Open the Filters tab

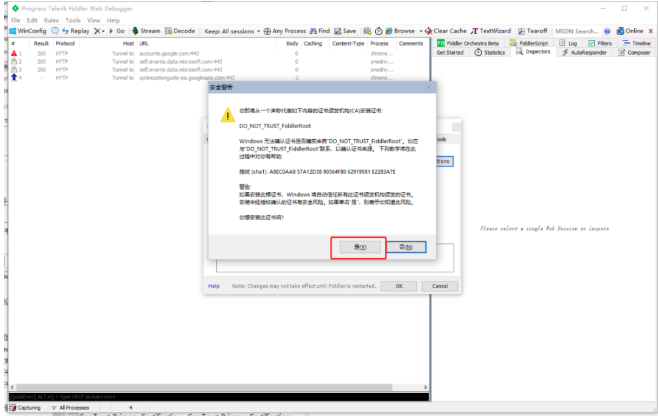tap(600, 43)
